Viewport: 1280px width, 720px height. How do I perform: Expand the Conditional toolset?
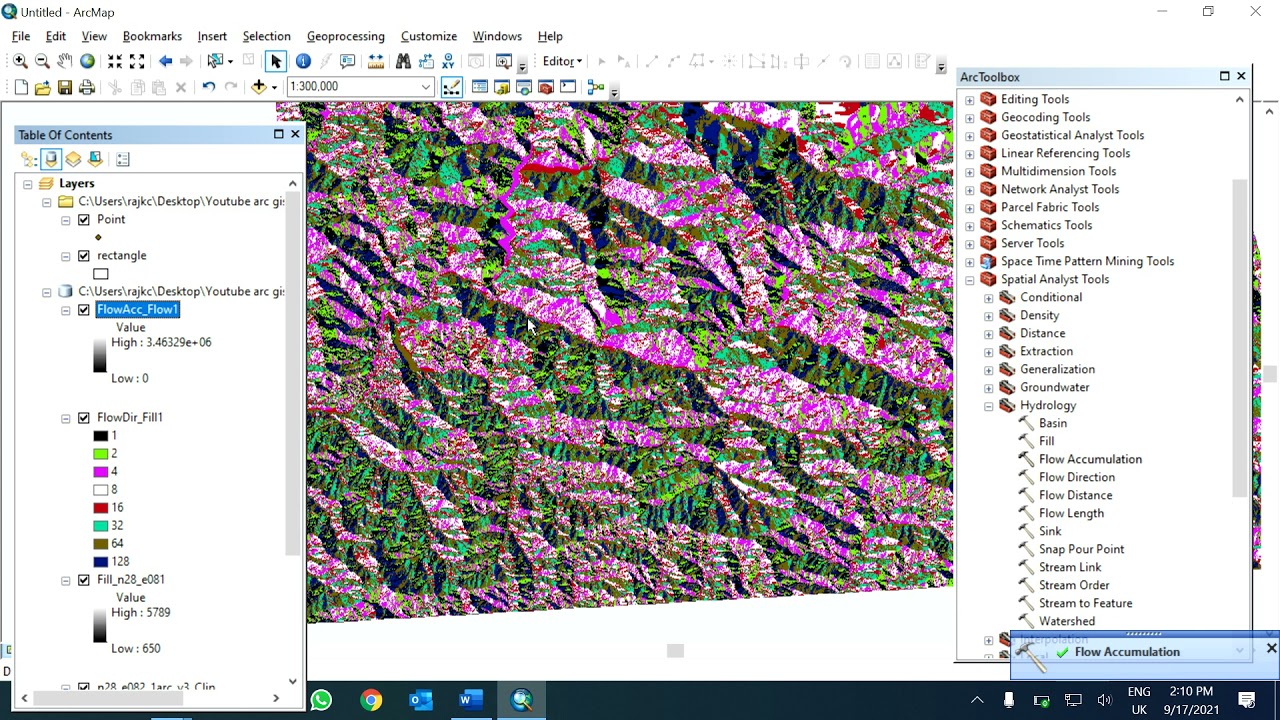pos(988,298)
